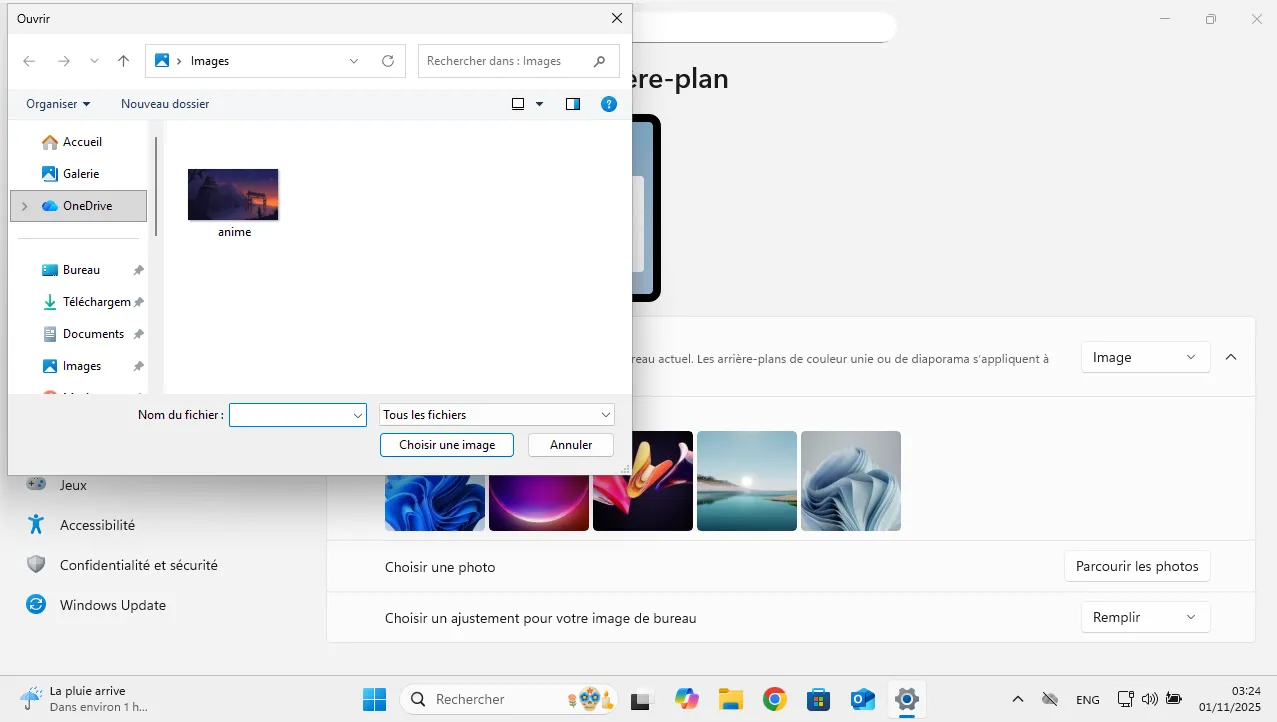Click the search magnifier icon in dialog
The height and width of the screenshot is (722, 1277).
[599, 61]
